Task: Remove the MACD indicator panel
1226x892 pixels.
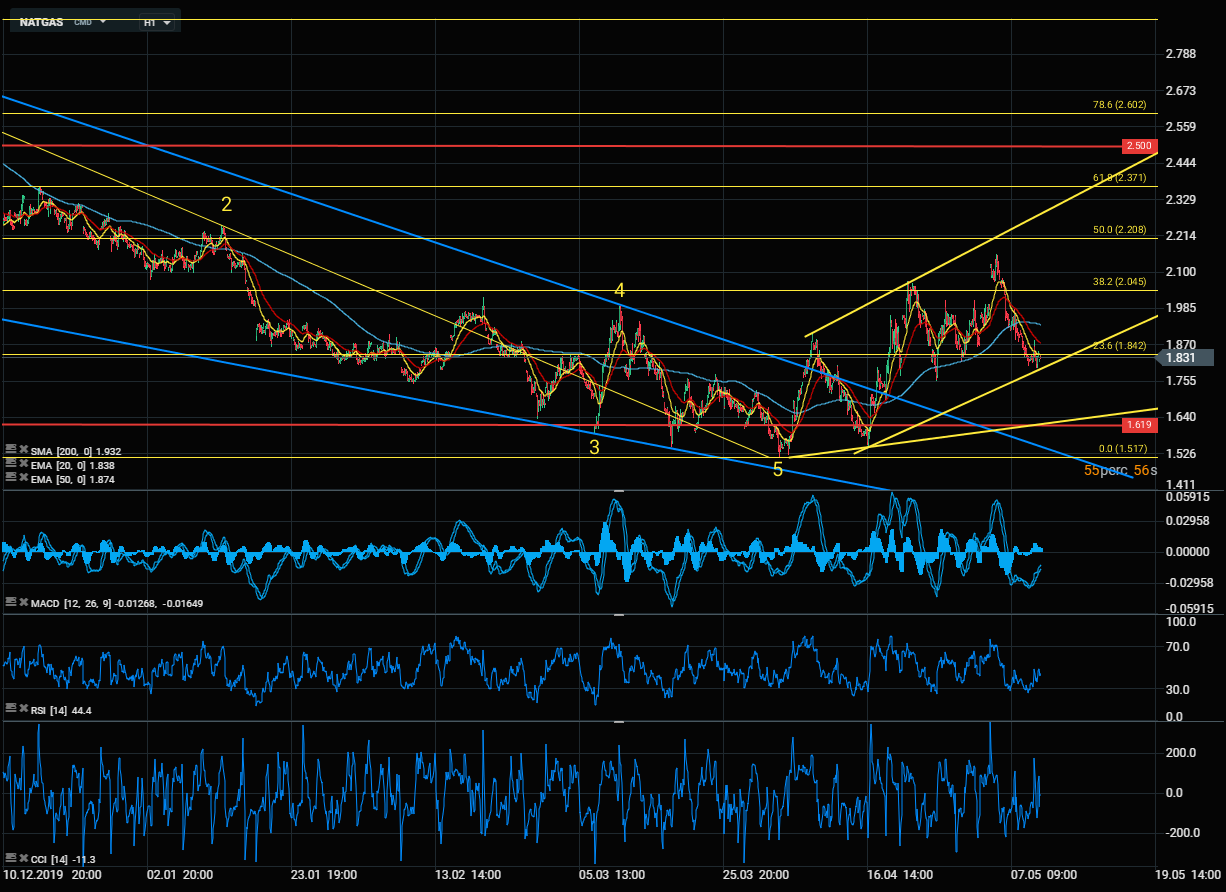Action: click(23, 602)
